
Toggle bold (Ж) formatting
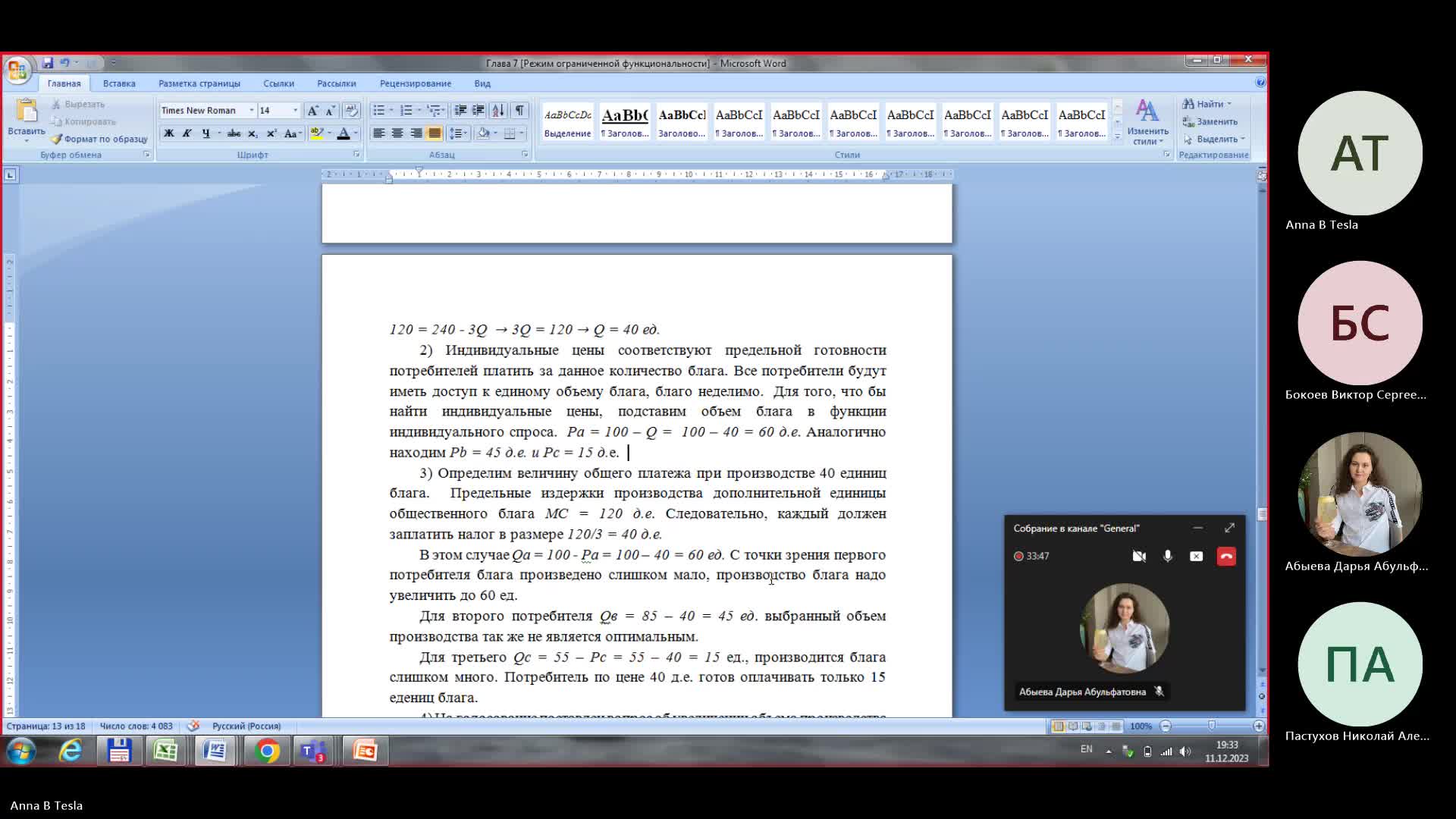click(168, 133)
